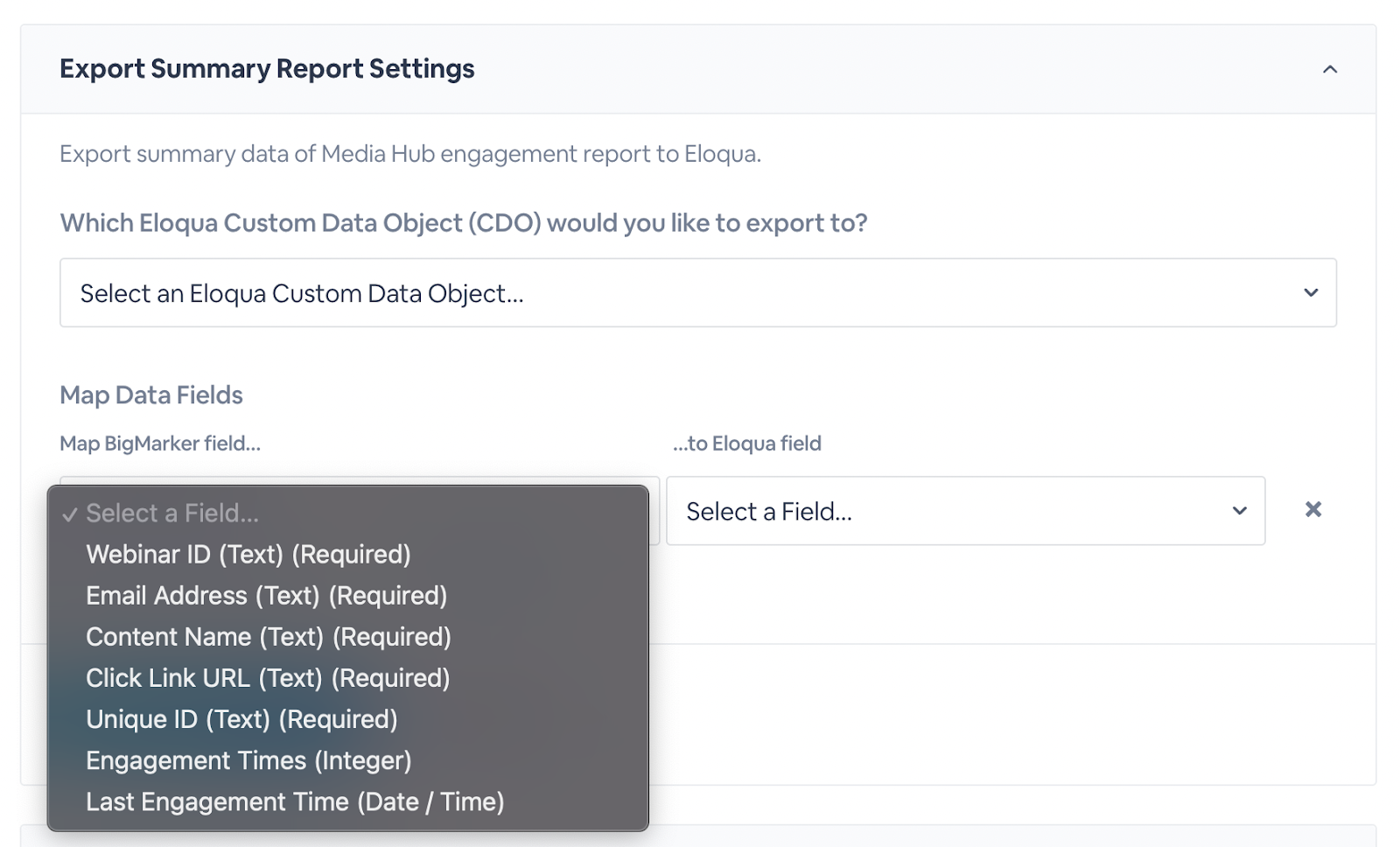Choose the Select a Field... placeholder option
This screenshot has height=847, width=1400.
tap(347, 513)
